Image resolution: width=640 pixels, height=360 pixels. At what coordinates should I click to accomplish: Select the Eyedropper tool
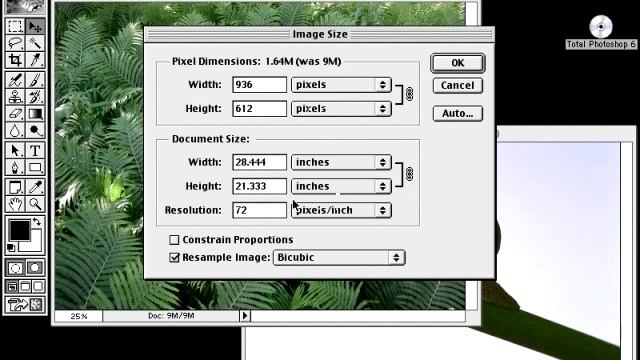(35, 187)
